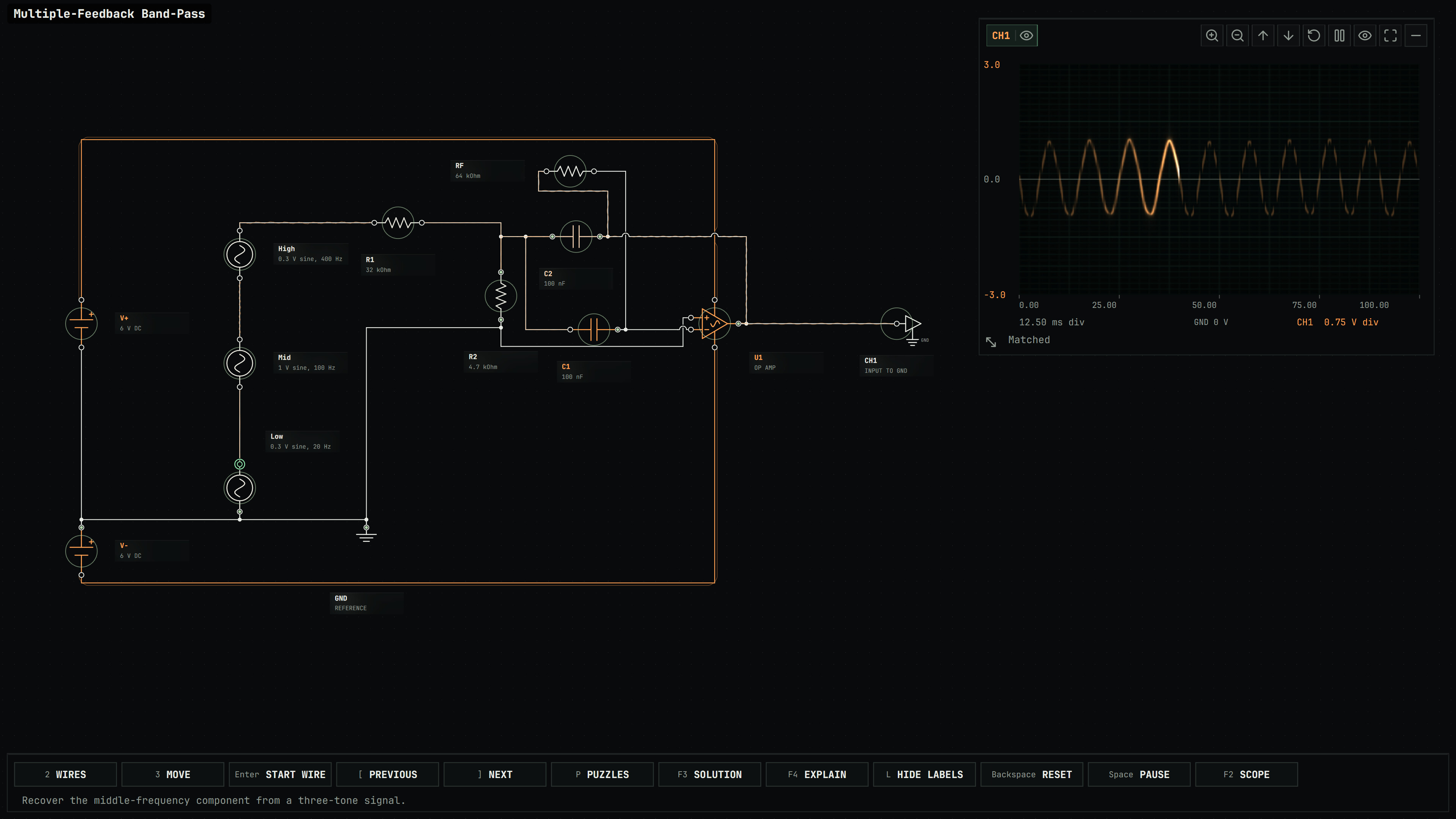Go to NEXT puzzle

[x=495, y=774]
